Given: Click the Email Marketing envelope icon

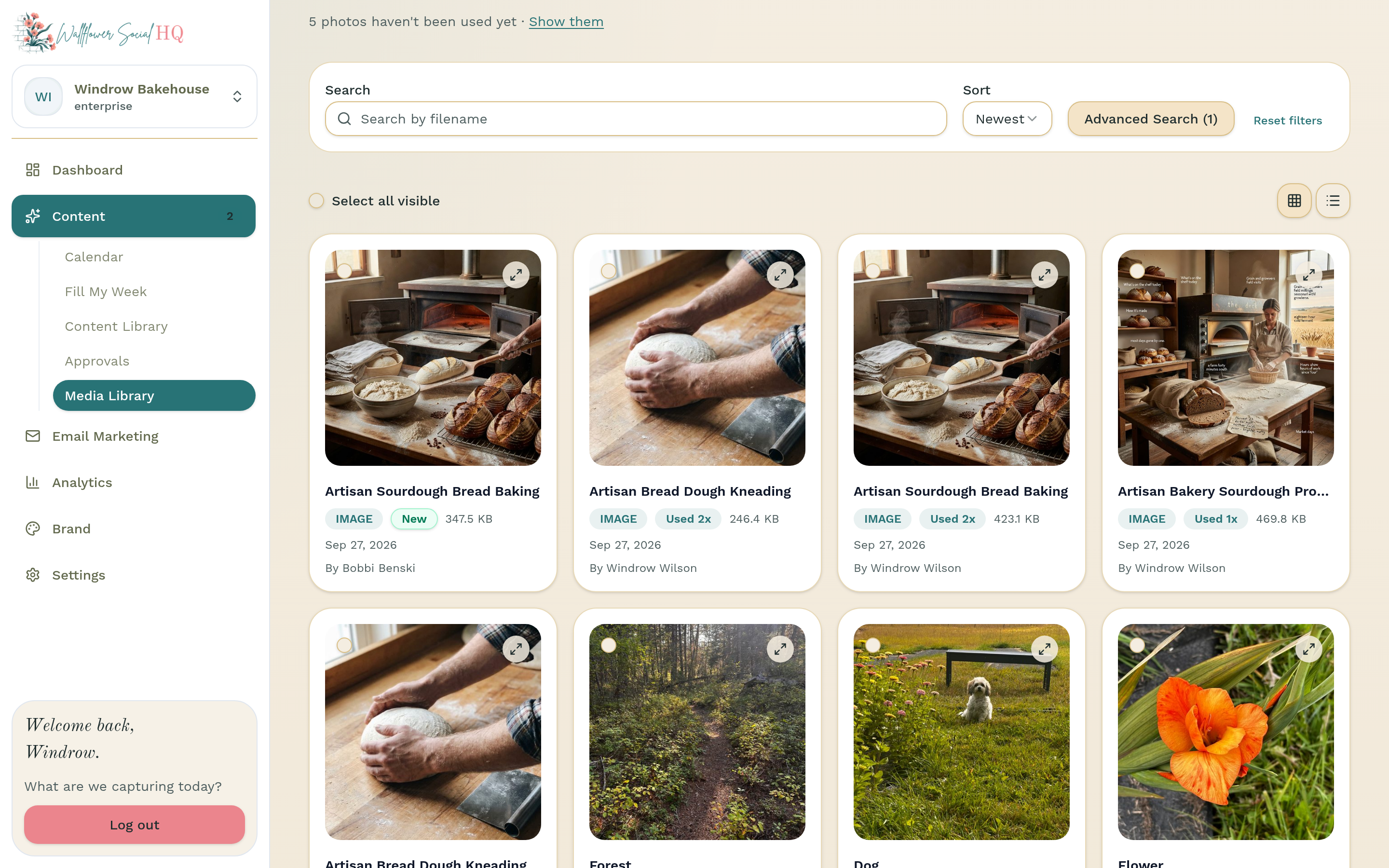Looking at the screenshot, I should tap(33, 436).
